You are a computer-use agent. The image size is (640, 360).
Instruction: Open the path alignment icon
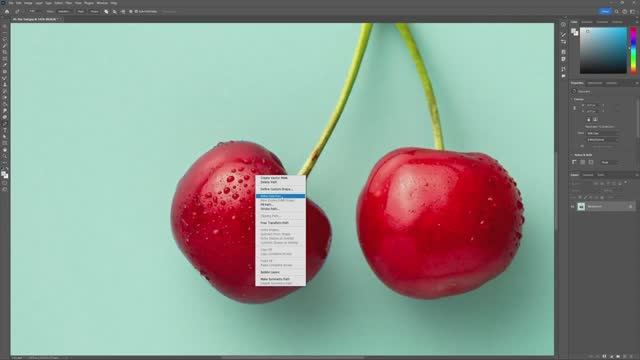click(115, 11)
